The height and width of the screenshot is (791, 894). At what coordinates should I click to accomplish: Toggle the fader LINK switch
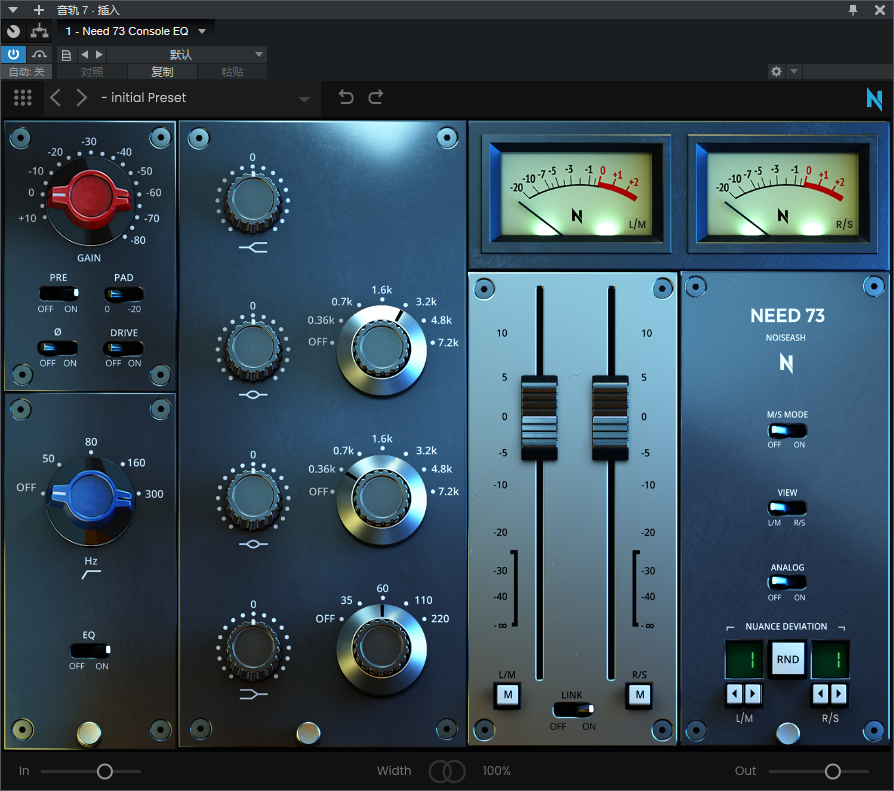pos(573,709)
